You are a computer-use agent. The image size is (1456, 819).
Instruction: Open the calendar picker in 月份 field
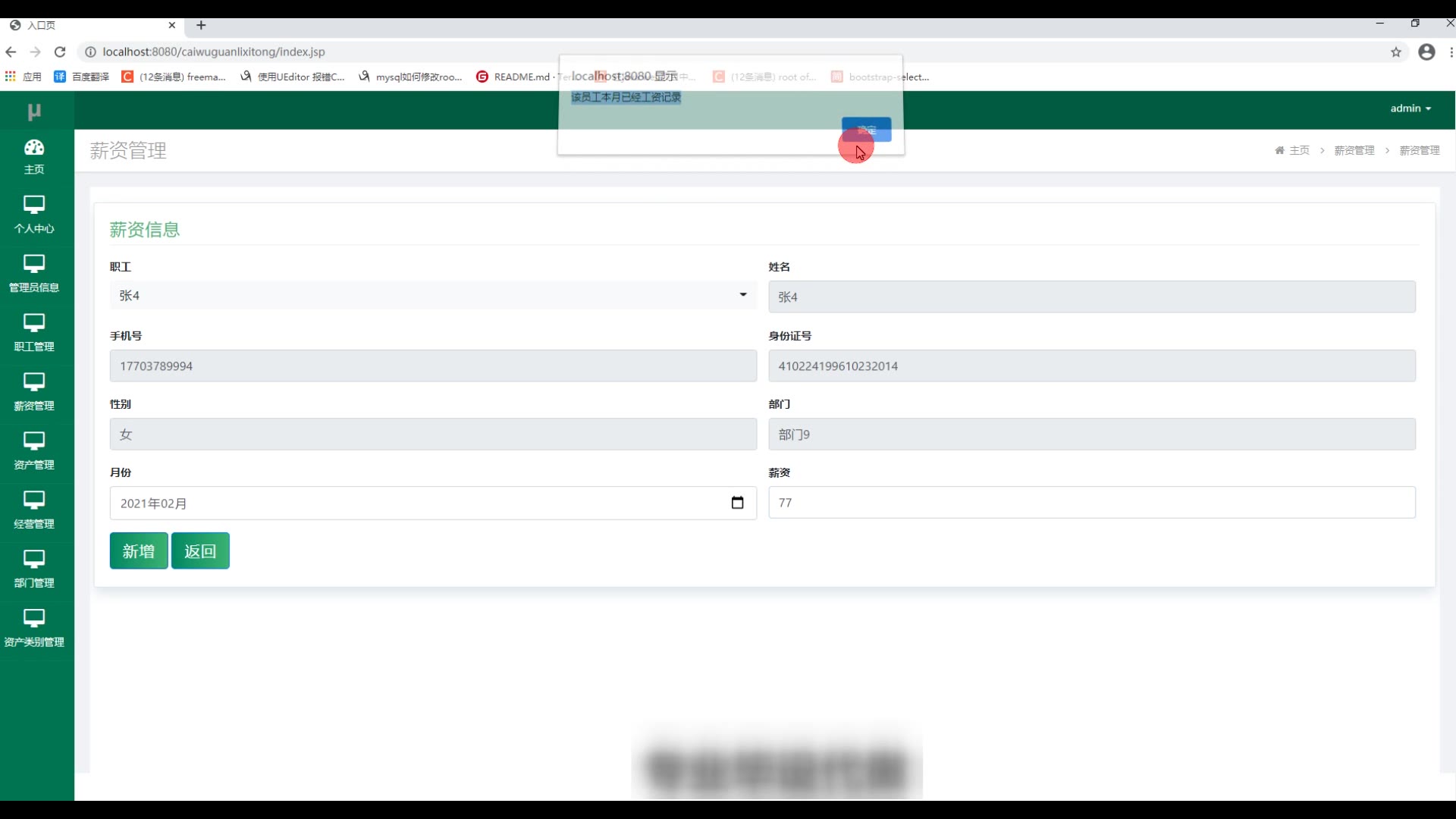point(737,503)
